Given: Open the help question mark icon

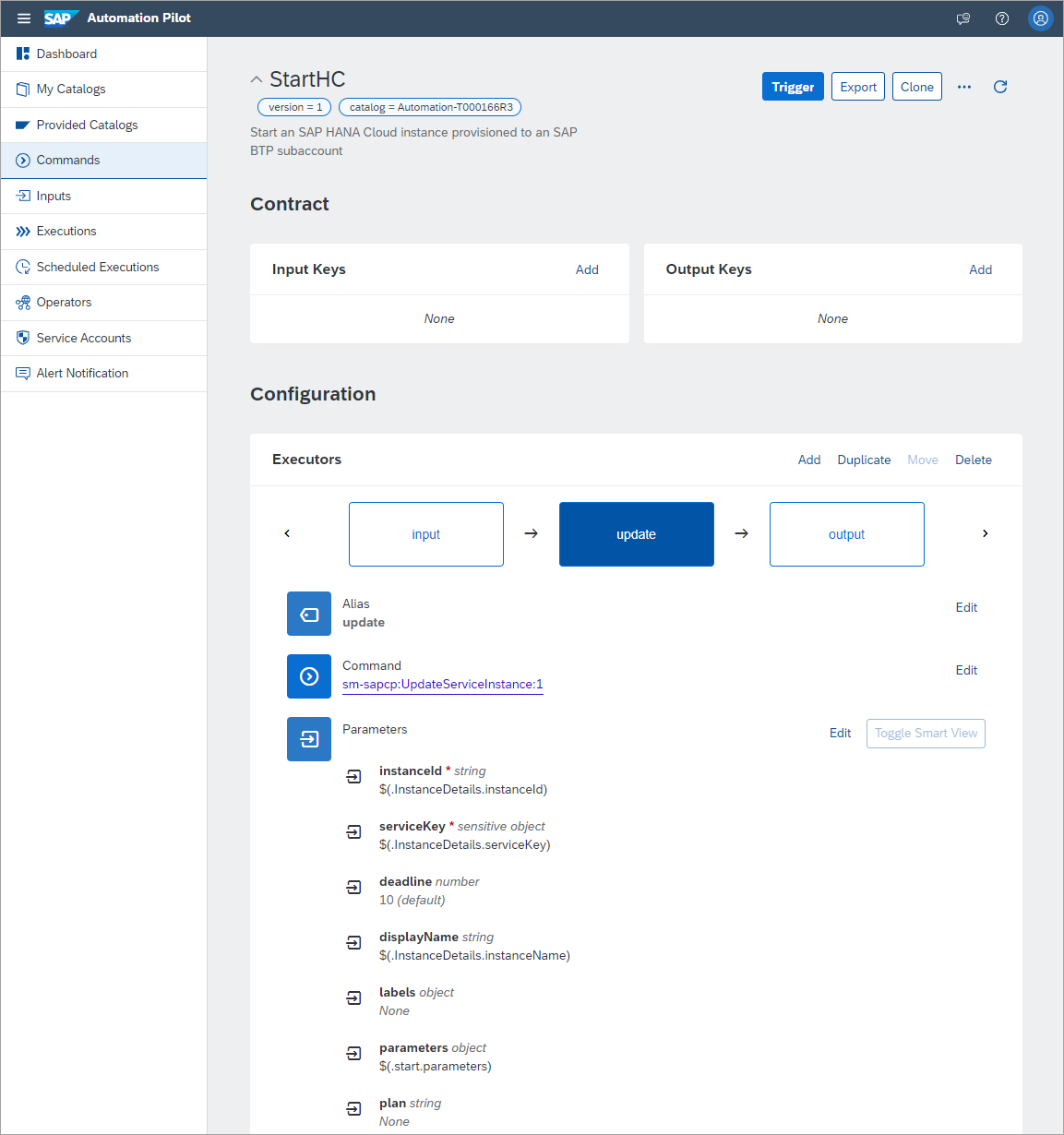Looking at the screenshot, I should (1002, 18).
